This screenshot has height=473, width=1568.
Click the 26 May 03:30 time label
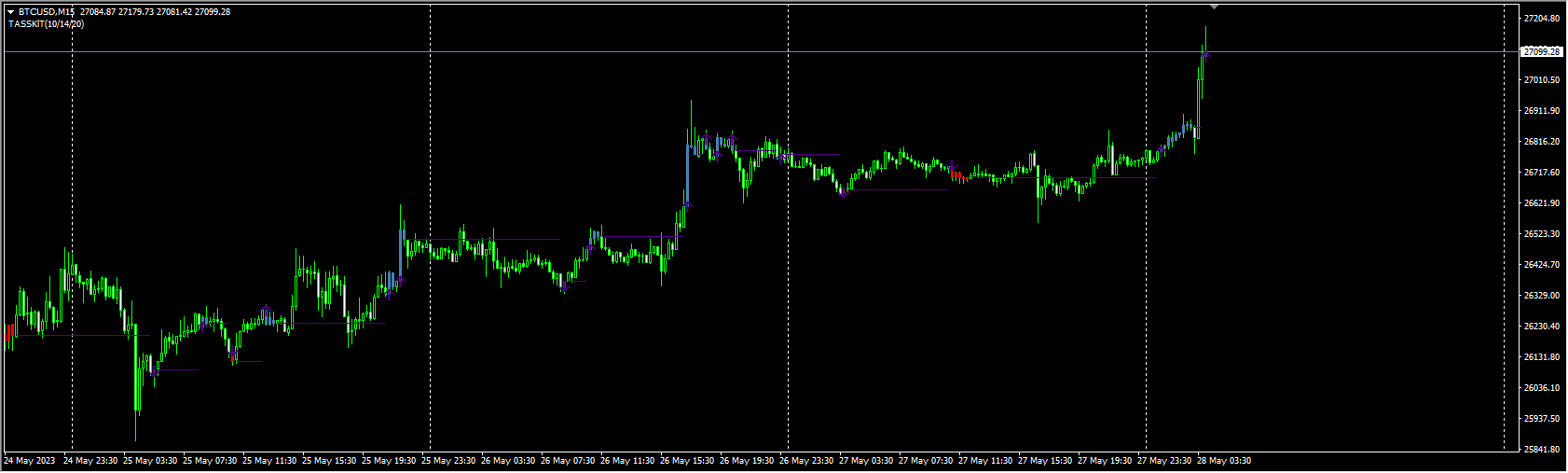(508, 461)
